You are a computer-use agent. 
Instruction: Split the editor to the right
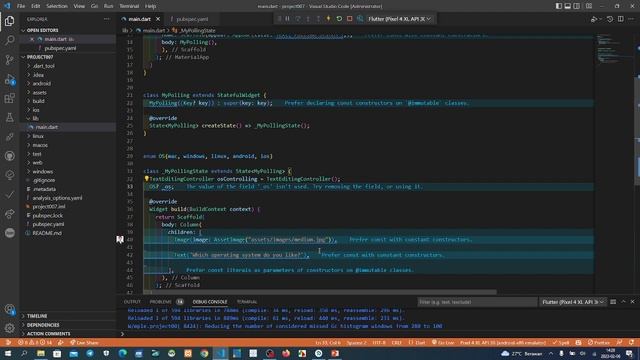(620, 19)
